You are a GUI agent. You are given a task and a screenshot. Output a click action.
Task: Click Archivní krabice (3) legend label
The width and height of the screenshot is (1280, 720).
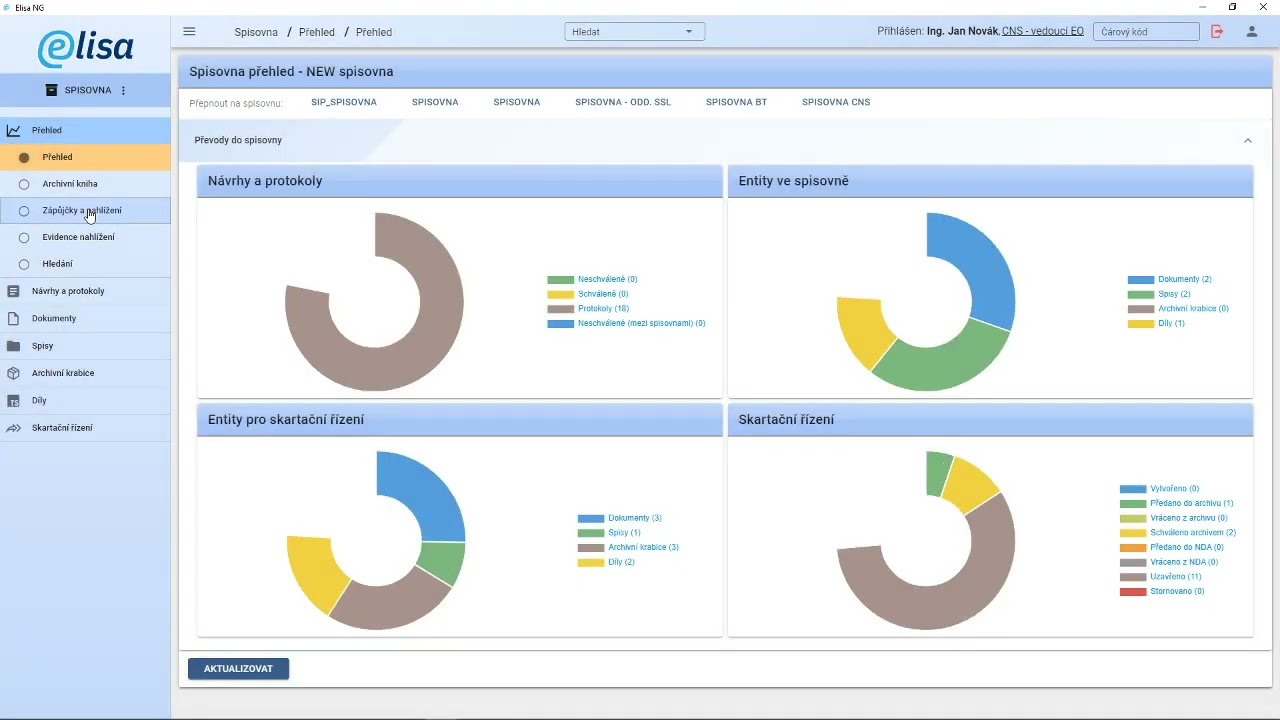point(643,547)
